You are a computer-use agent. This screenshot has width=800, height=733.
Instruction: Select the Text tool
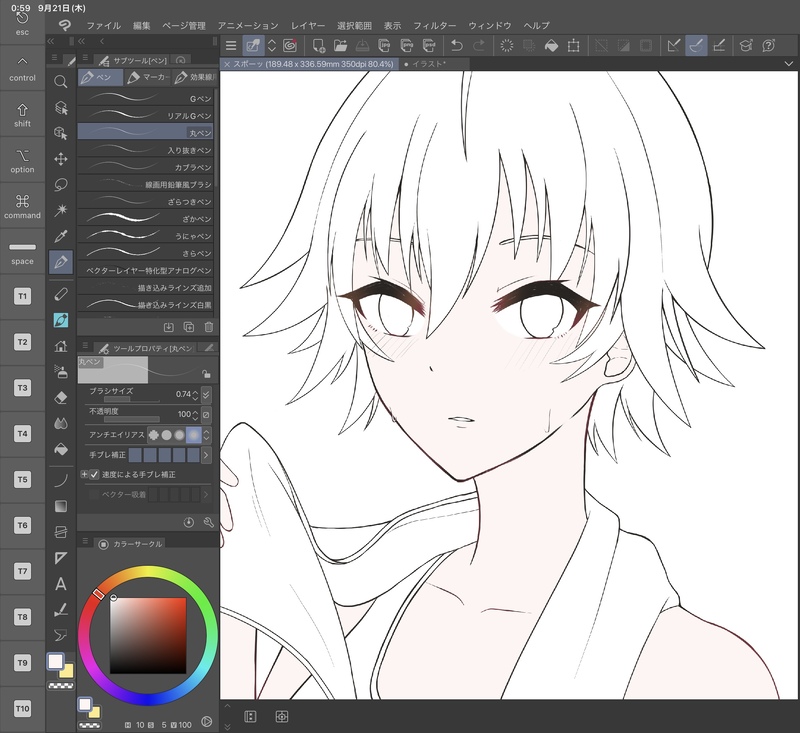pyautogui.click(x=61, y=584)
